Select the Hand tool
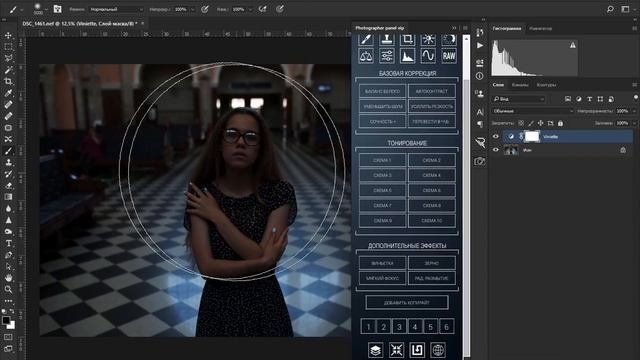The height and width of the screenshot is (360, 640). [x=8, y=278]
